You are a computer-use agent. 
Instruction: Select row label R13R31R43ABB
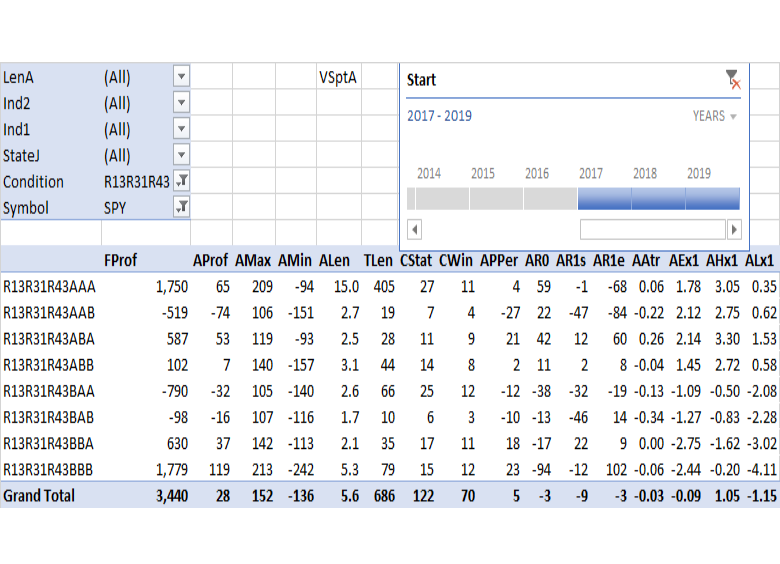pyautogui.click(x=48, y=366)
